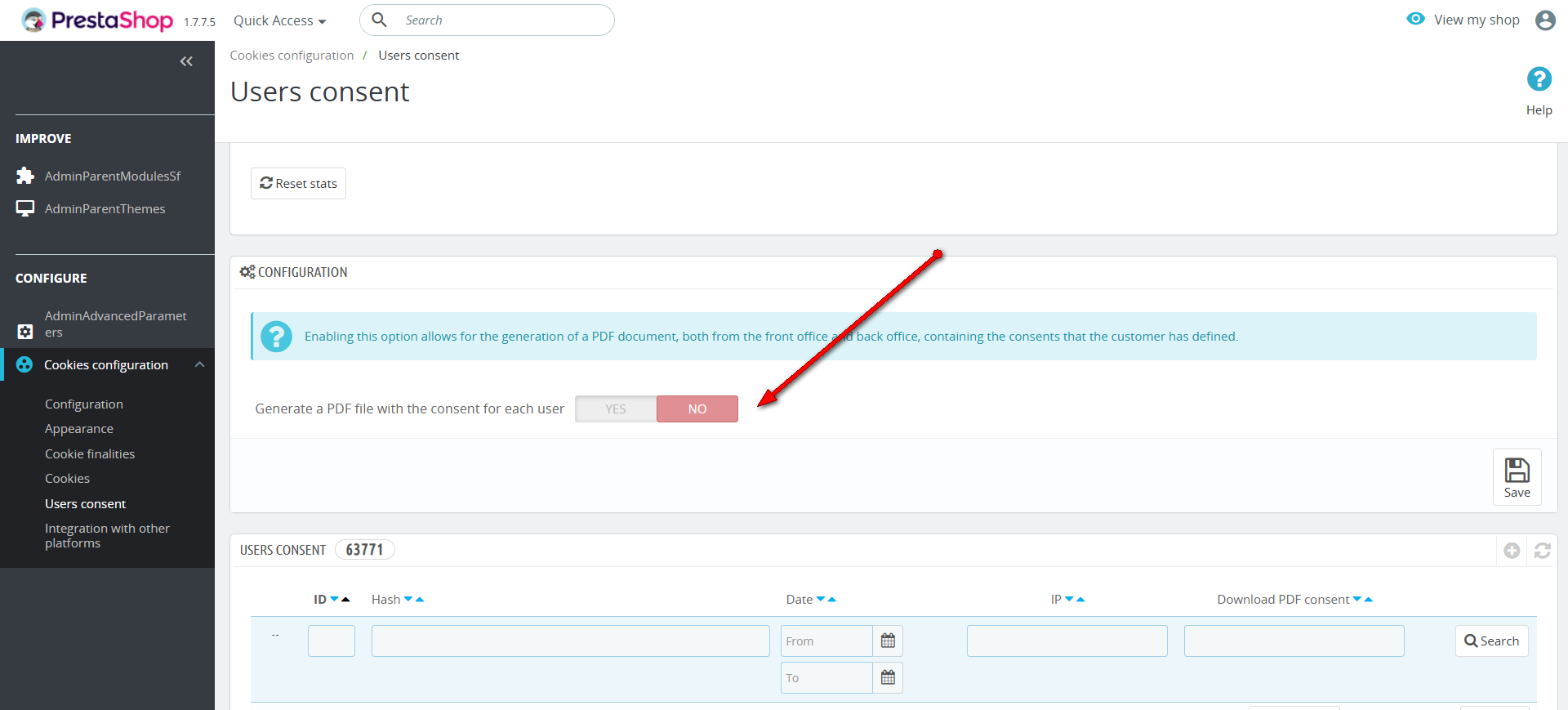Click the Users consent breadcrumb text

419,55
